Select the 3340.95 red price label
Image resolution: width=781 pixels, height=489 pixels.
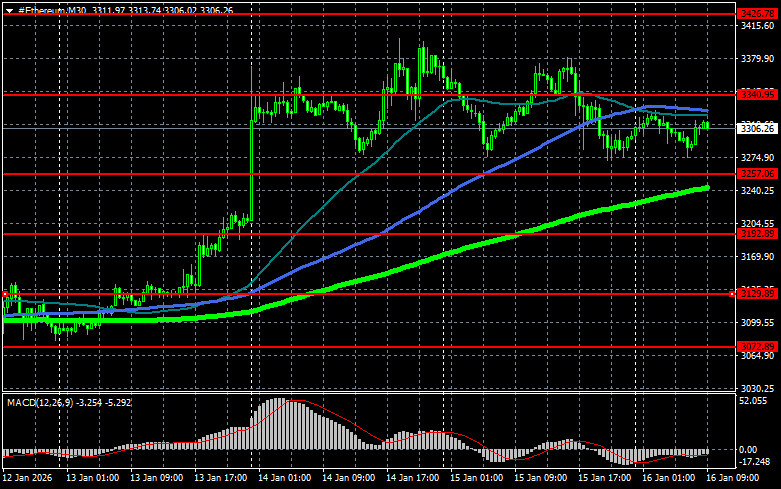(756, 94)
